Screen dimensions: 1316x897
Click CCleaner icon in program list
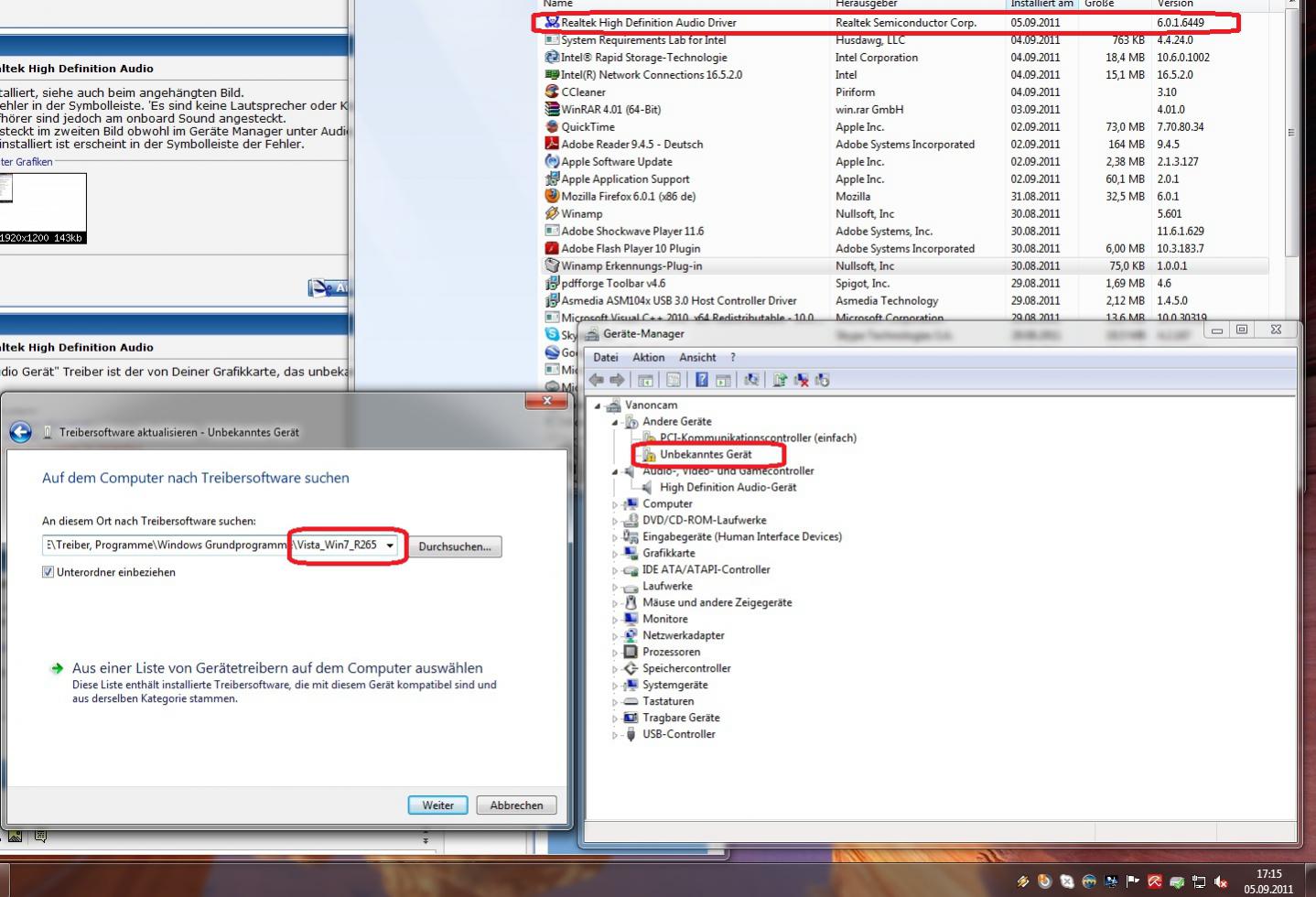pyautogui.click(x=552, y=92)
